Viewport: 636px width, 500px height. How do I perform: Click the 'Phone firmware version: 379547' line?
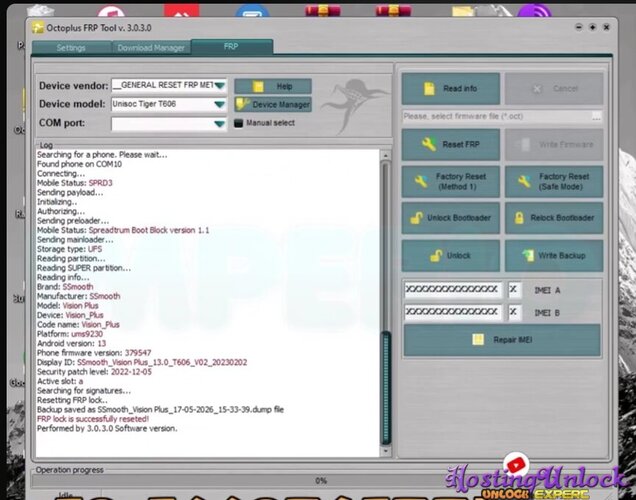tap(94, 353)
